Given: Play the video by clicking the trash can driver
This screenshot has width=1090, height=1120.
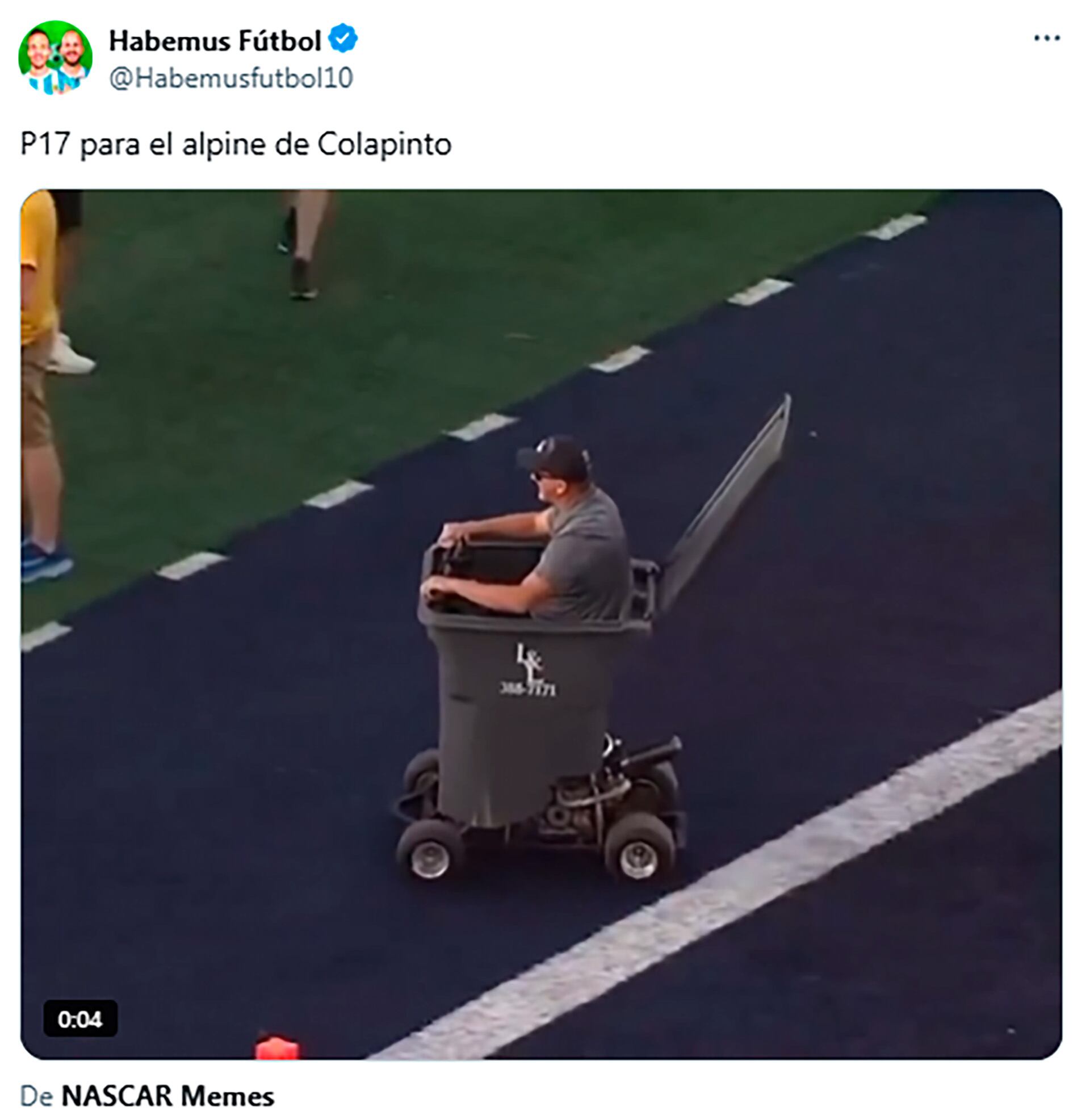Looking at the screenshot, I should pyautogui.click(x=578, y=555).
